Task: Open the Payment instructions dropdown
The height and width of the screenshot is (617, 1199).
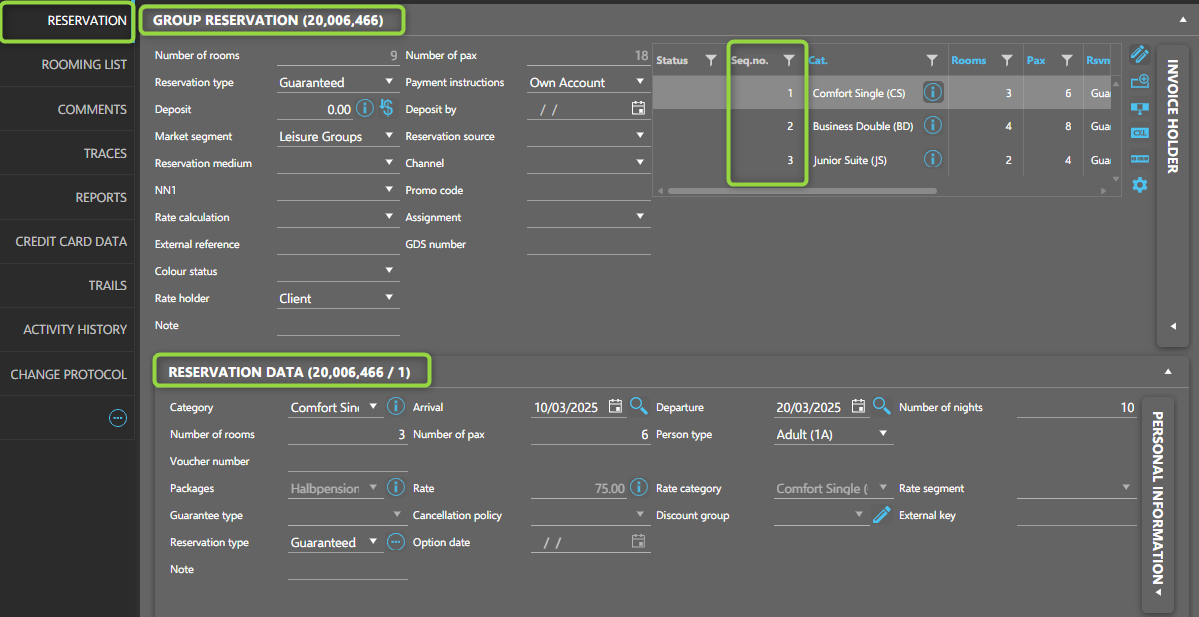Action: 640,82
